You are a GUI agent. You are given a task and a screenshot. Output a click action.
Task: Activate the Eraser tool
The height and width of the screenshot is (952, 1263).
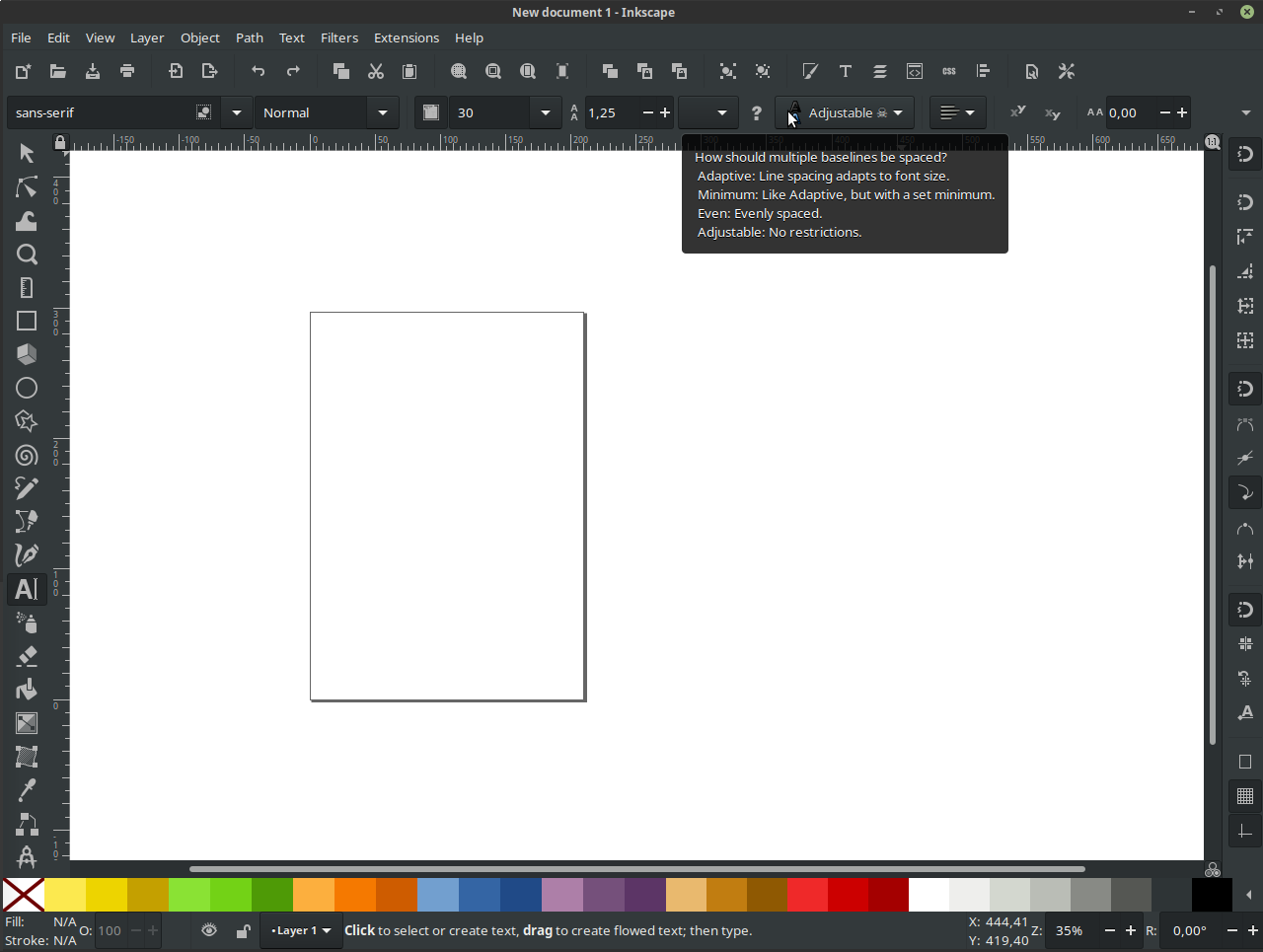point(27,656)
